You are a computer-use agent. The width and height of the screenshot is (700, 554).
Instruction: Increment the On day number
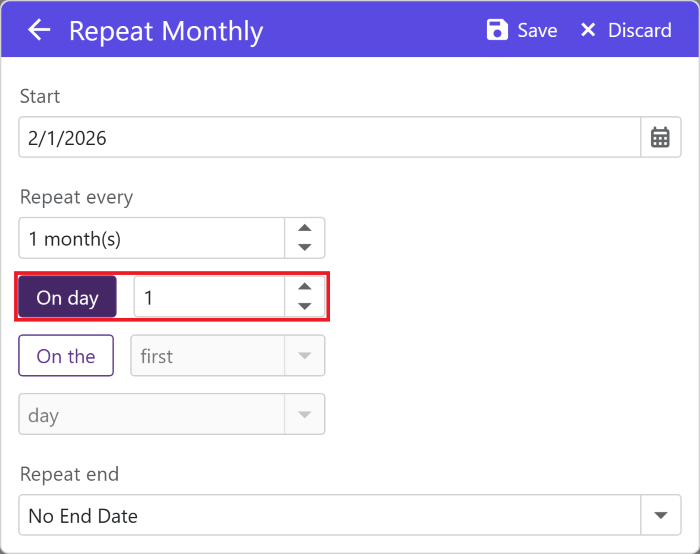[305, 287]
